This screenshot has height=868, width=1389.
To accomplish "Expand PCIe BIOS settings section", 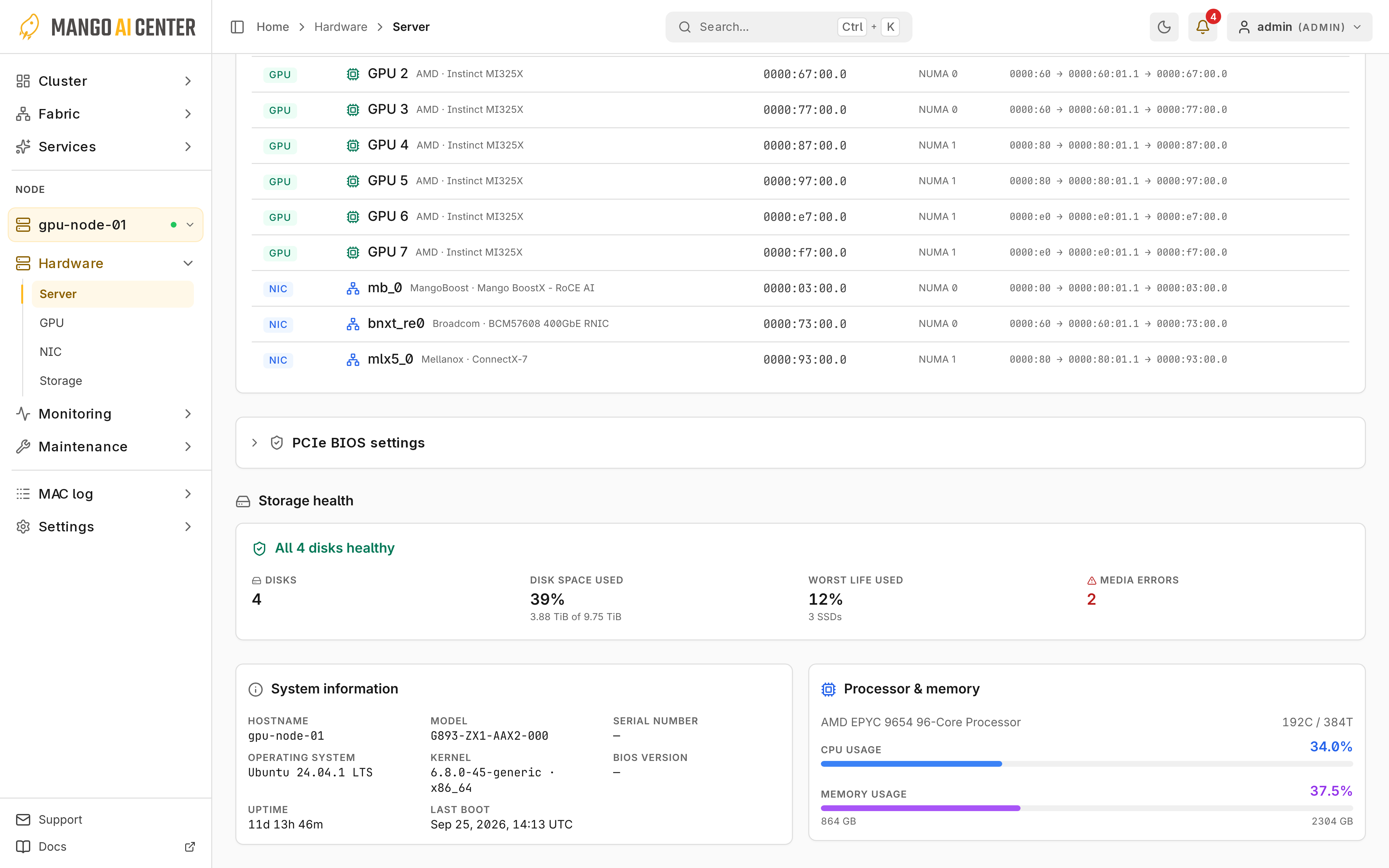I will (254, 443).
